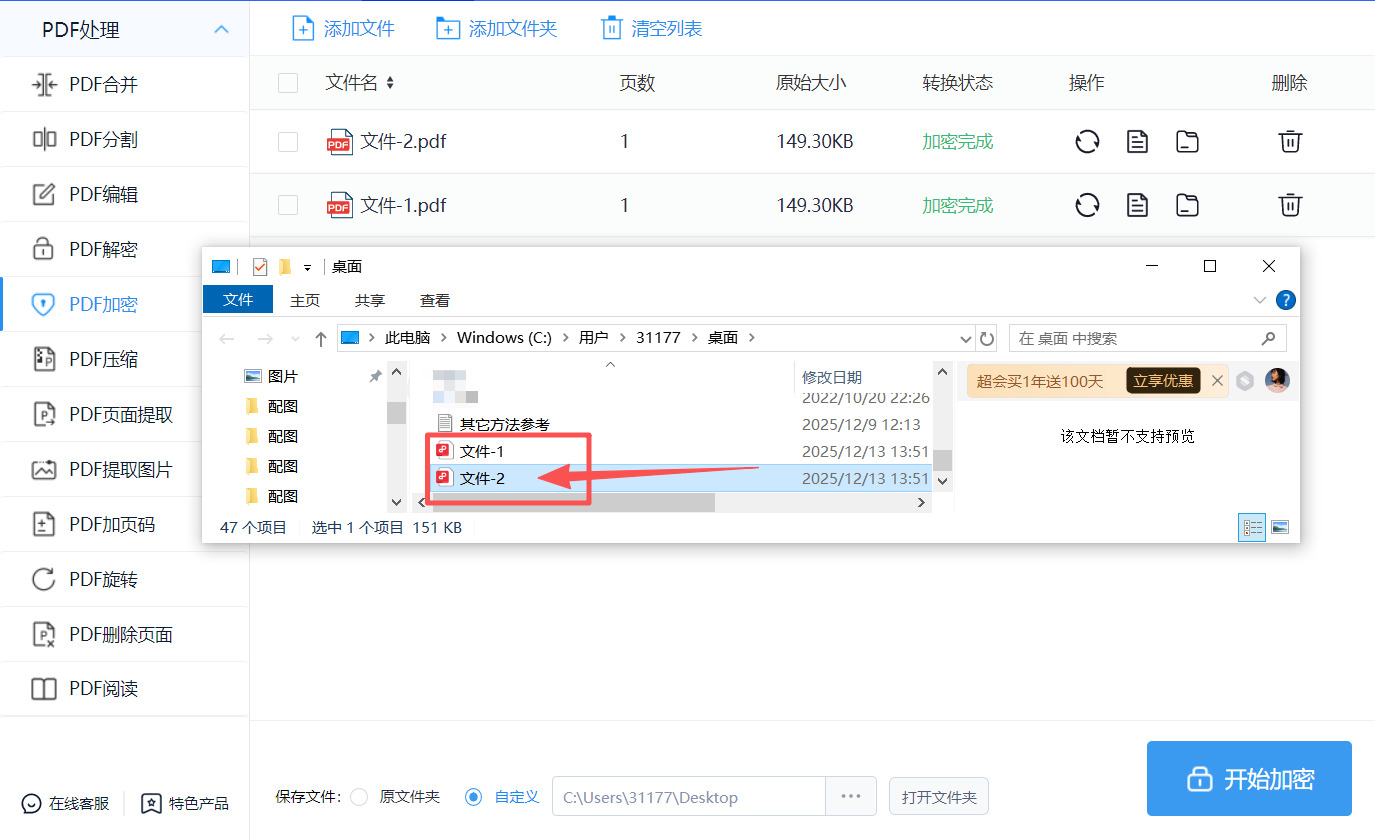Delete 文件-2.pdf with its trash icon
The image size is (1375, 840).
[x=1290, y=142]
